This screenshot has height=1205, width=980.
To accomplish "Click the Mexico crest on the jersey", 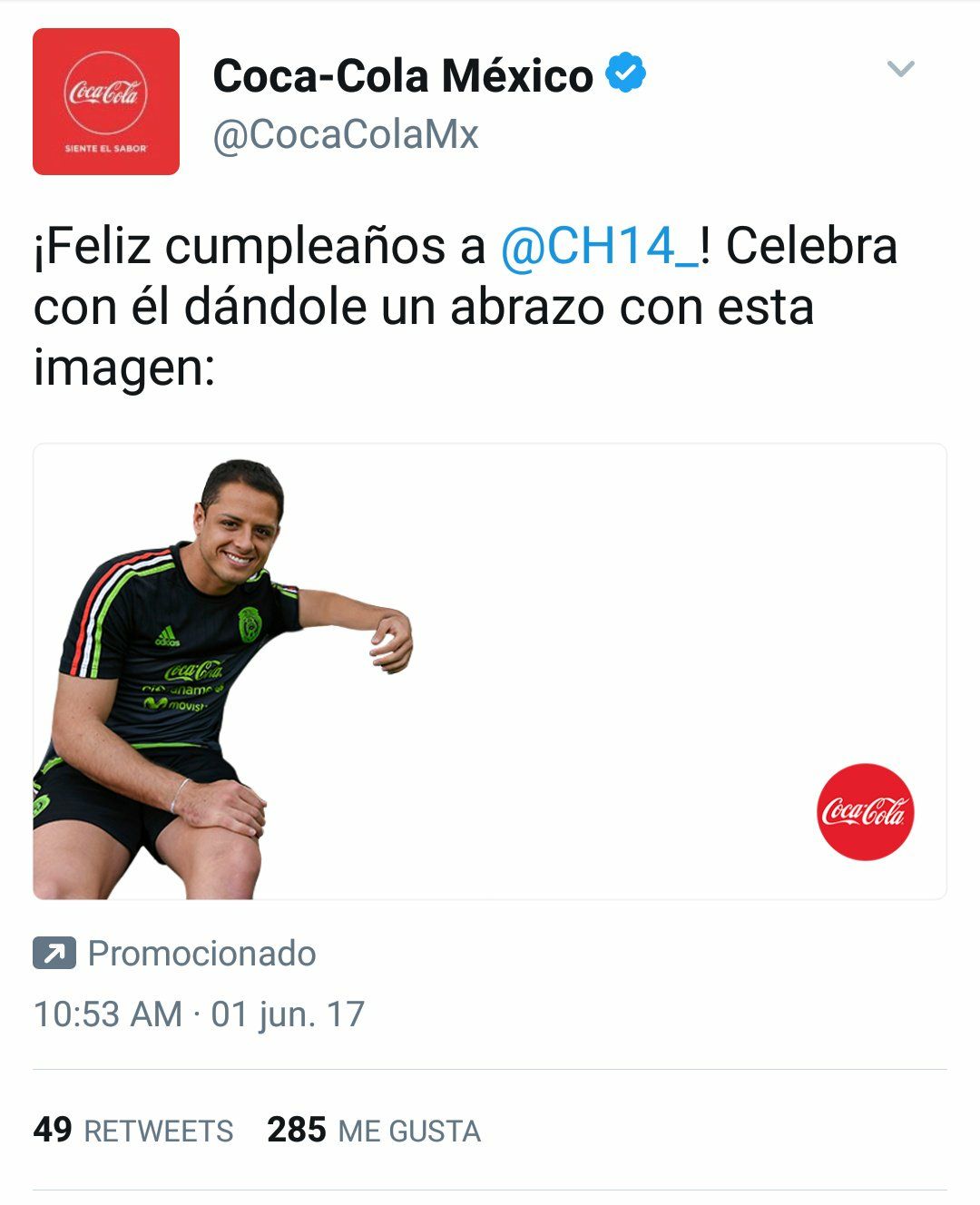I will point(250,623).
